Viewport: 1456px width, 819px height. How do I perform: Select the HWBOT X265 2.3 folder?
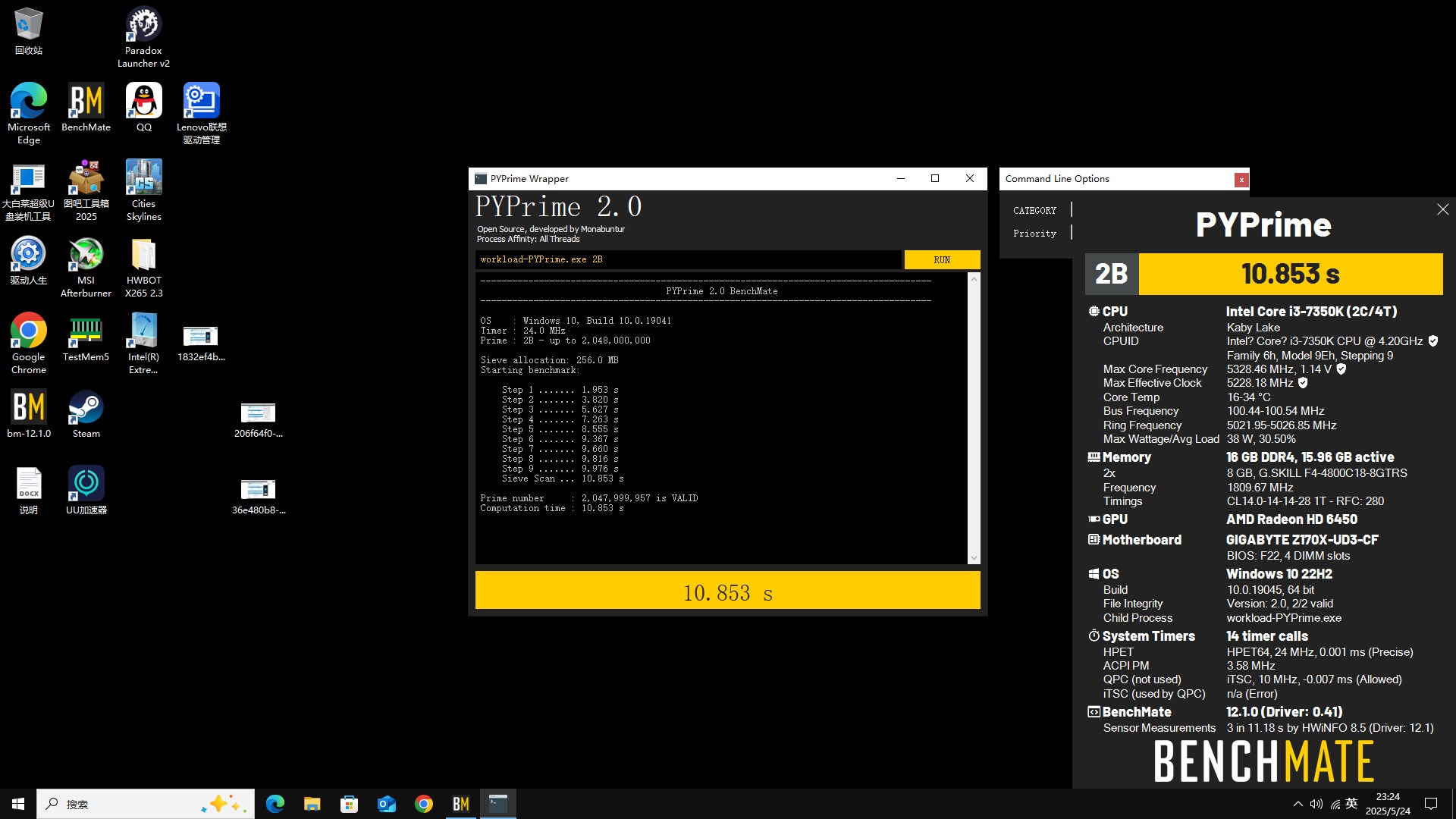coord(143,267)
